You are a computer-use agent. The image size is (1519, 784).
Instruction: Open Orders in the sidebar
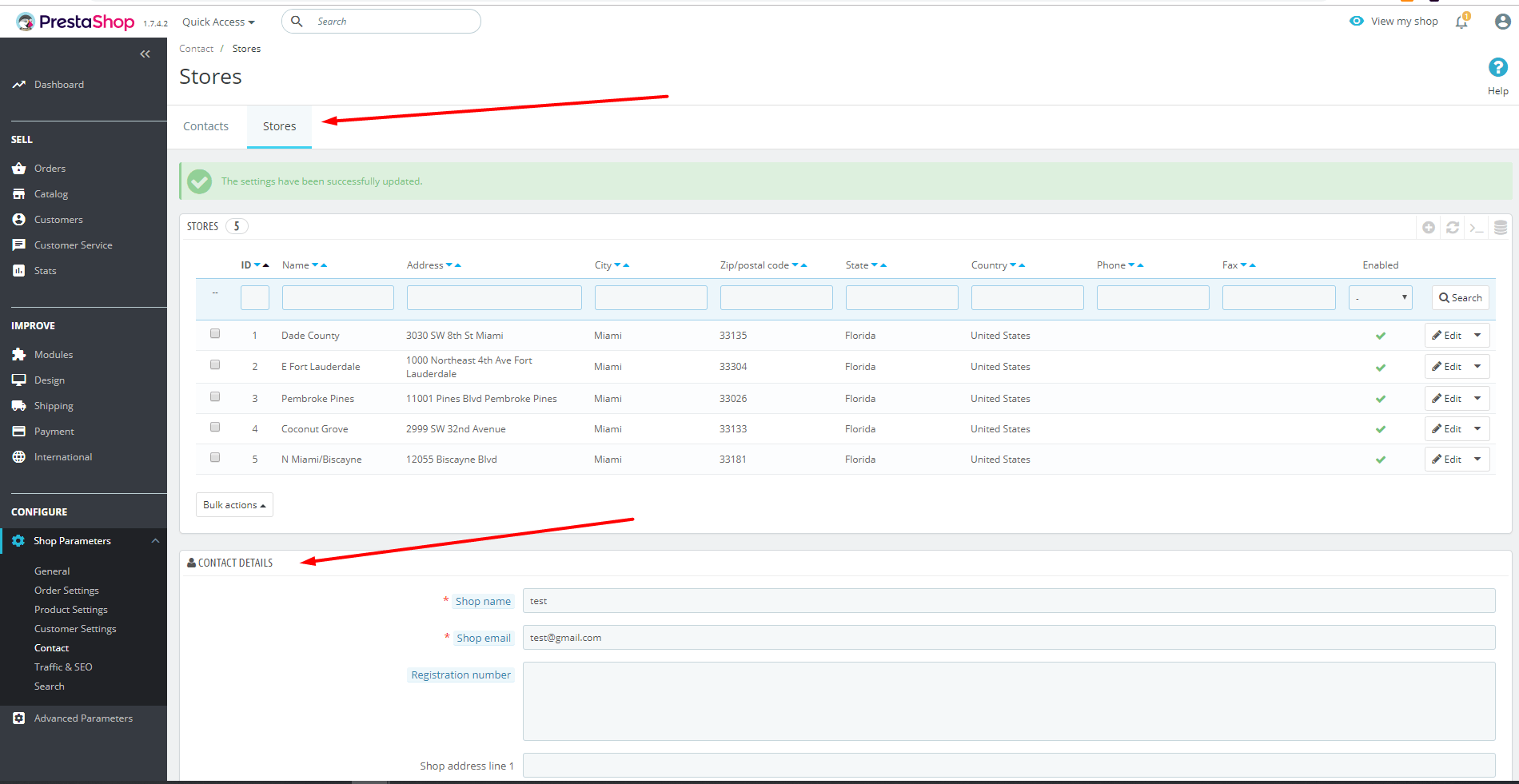tap(50, 169)
